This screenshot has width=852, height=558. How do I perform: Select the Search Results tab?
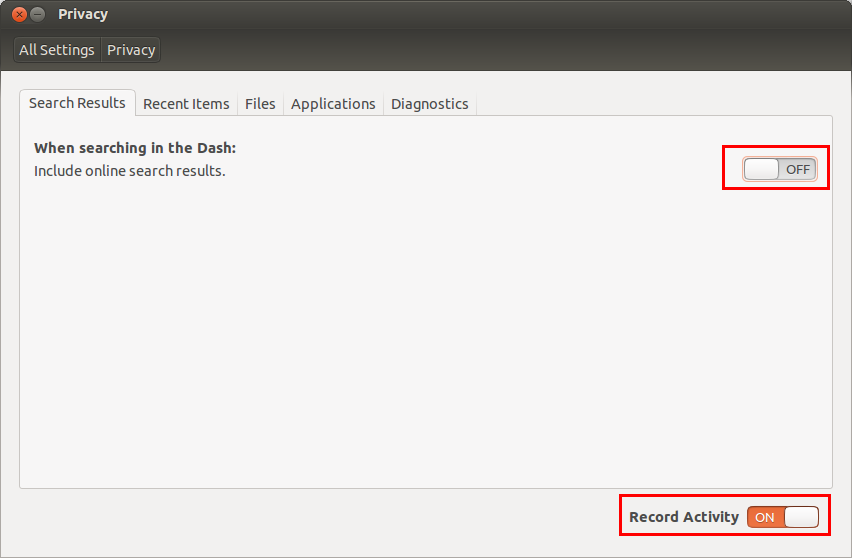[x=77, y=103]
